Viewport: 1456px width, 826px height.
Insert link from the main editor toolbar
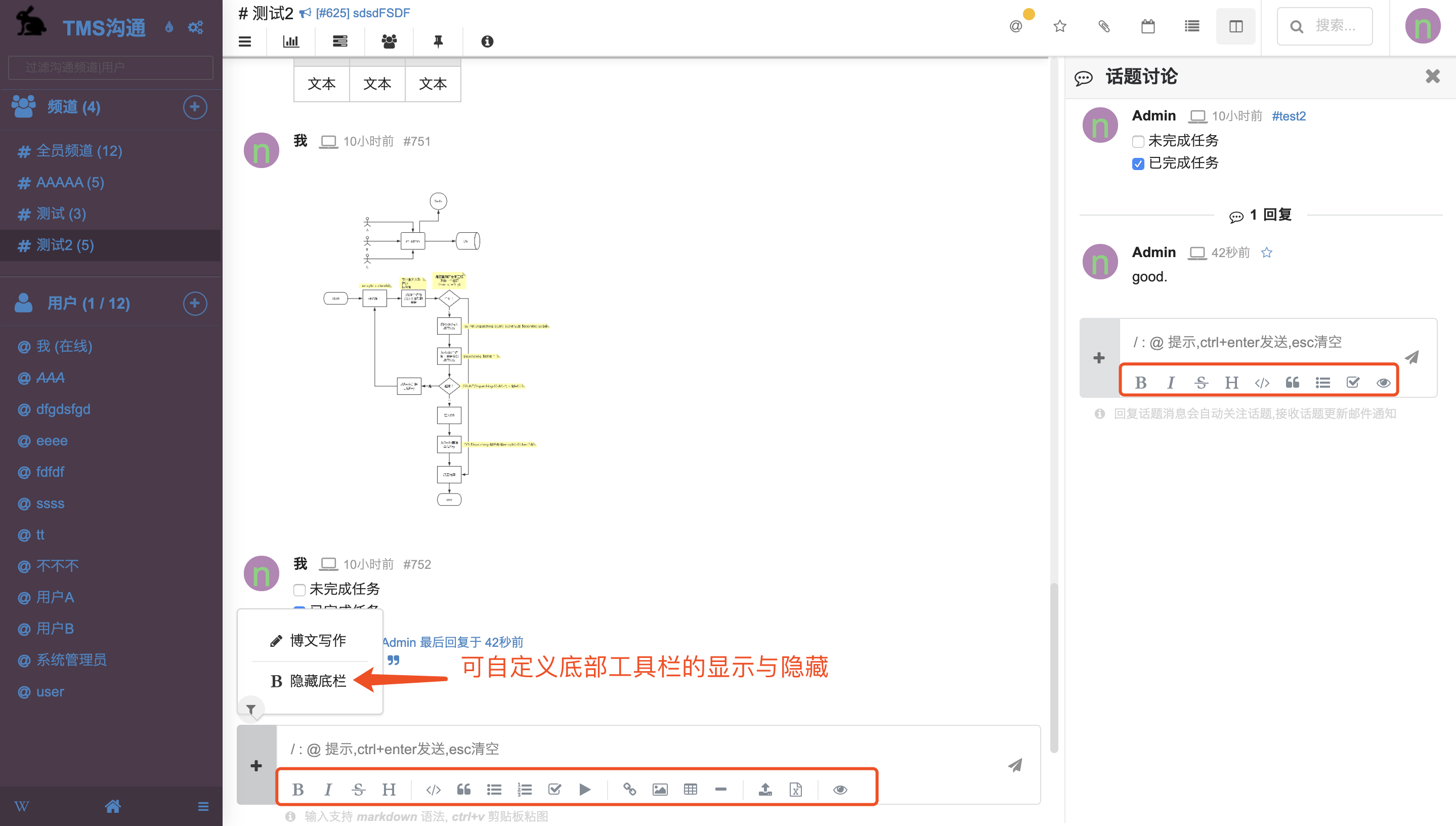click(629, 789)
